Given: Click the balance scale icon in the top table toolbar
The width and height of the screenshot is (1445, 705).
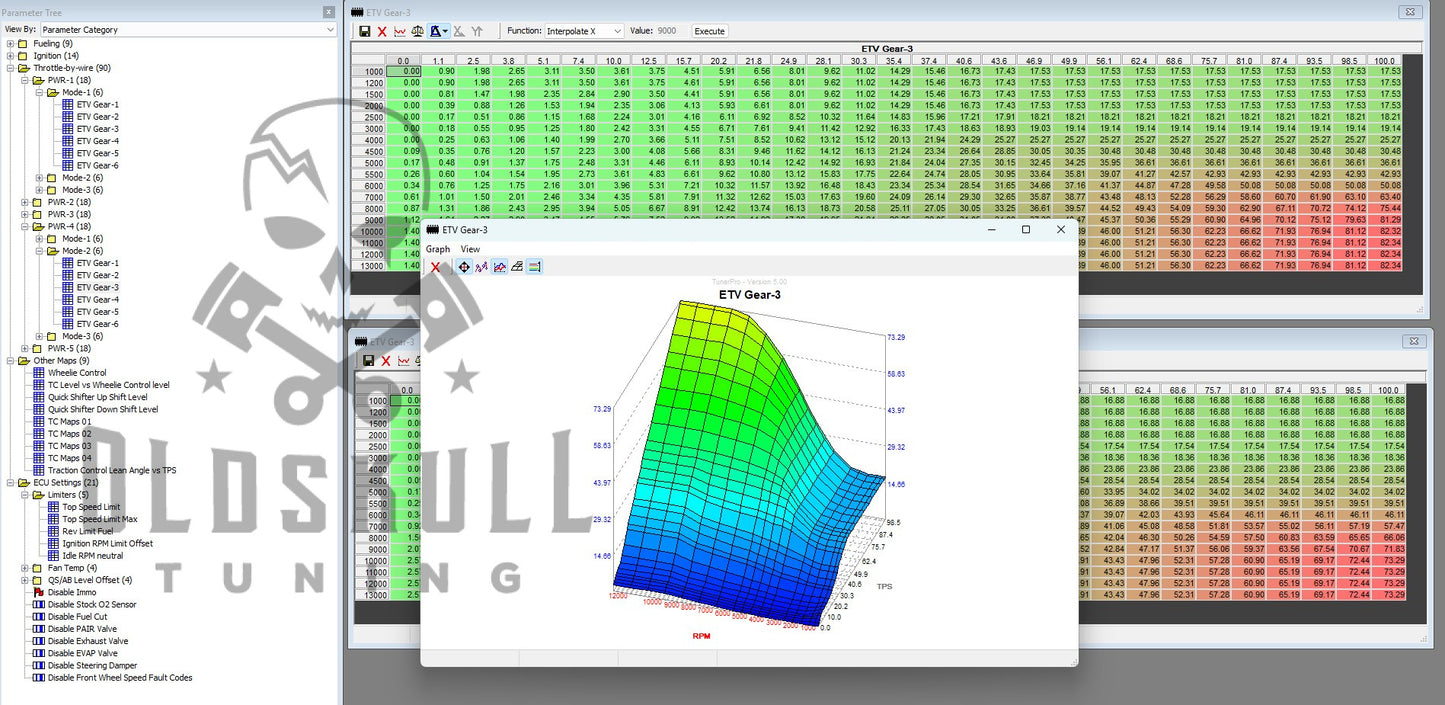Looking at the screenshot, I should pos(417,32).
